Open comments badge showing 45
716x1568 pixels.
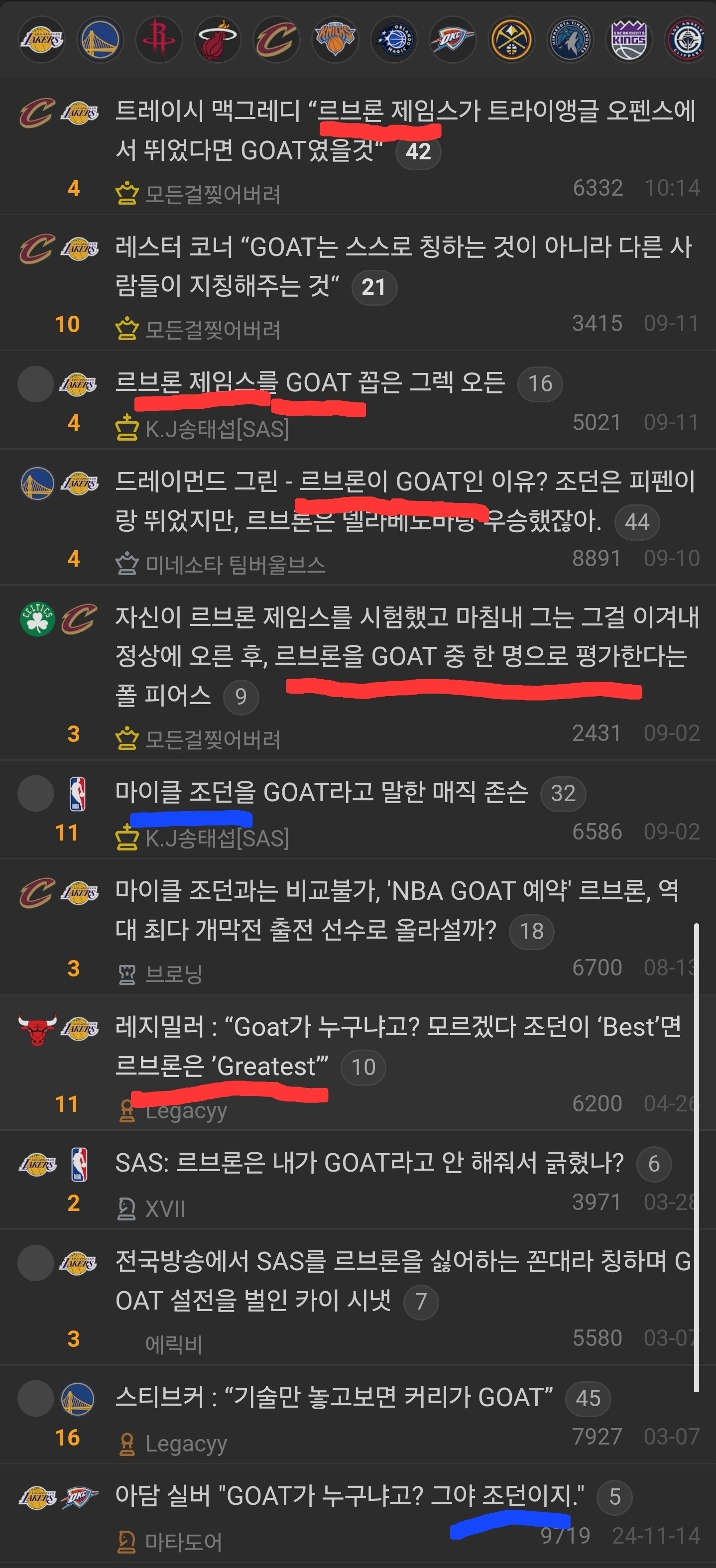588,1398
